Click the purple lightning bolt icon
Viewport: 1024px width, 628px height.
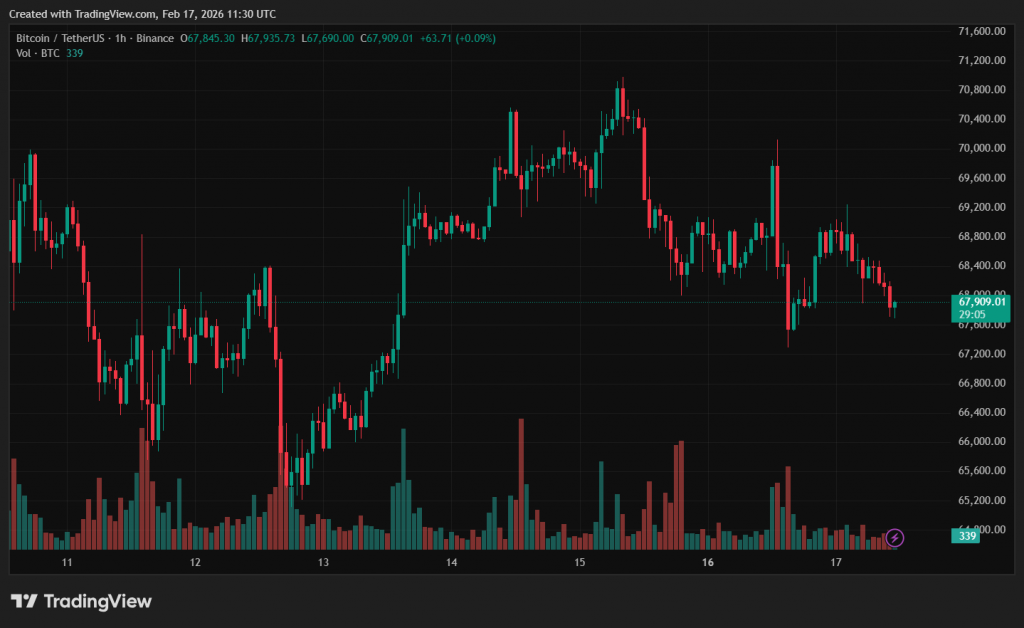click(x=895, y=538)
